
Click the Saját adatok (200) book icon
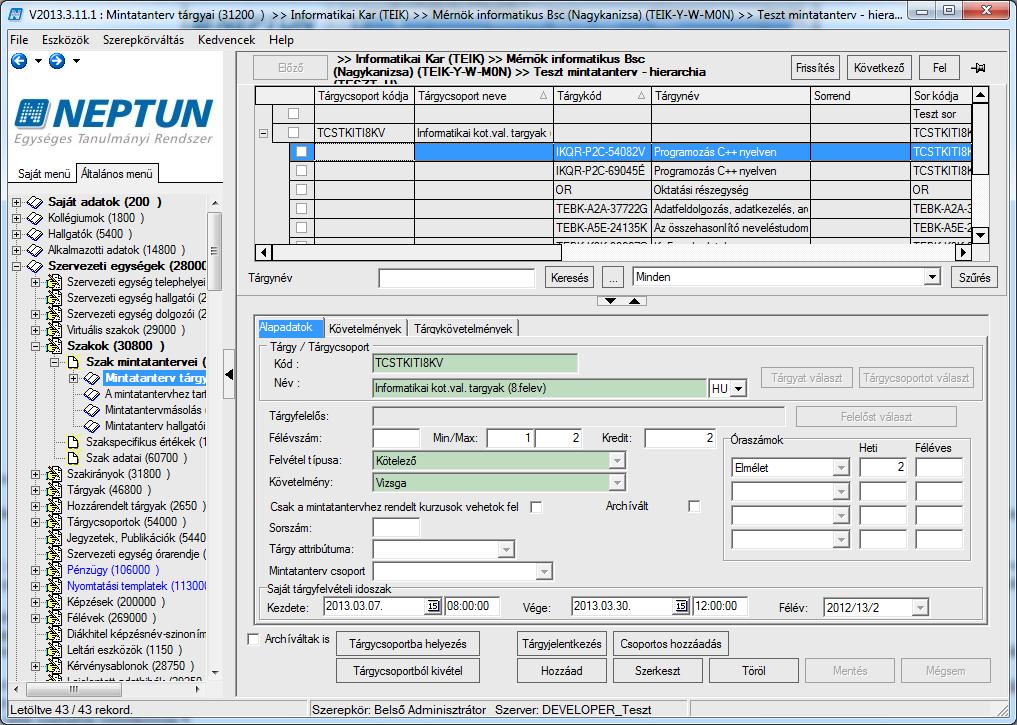34,202
